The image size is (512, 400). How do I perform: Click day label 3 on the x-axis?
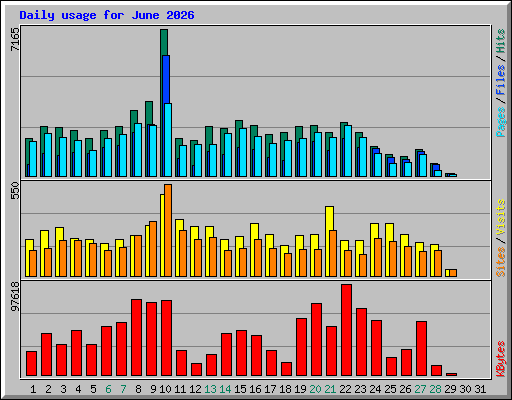point(63,389)
